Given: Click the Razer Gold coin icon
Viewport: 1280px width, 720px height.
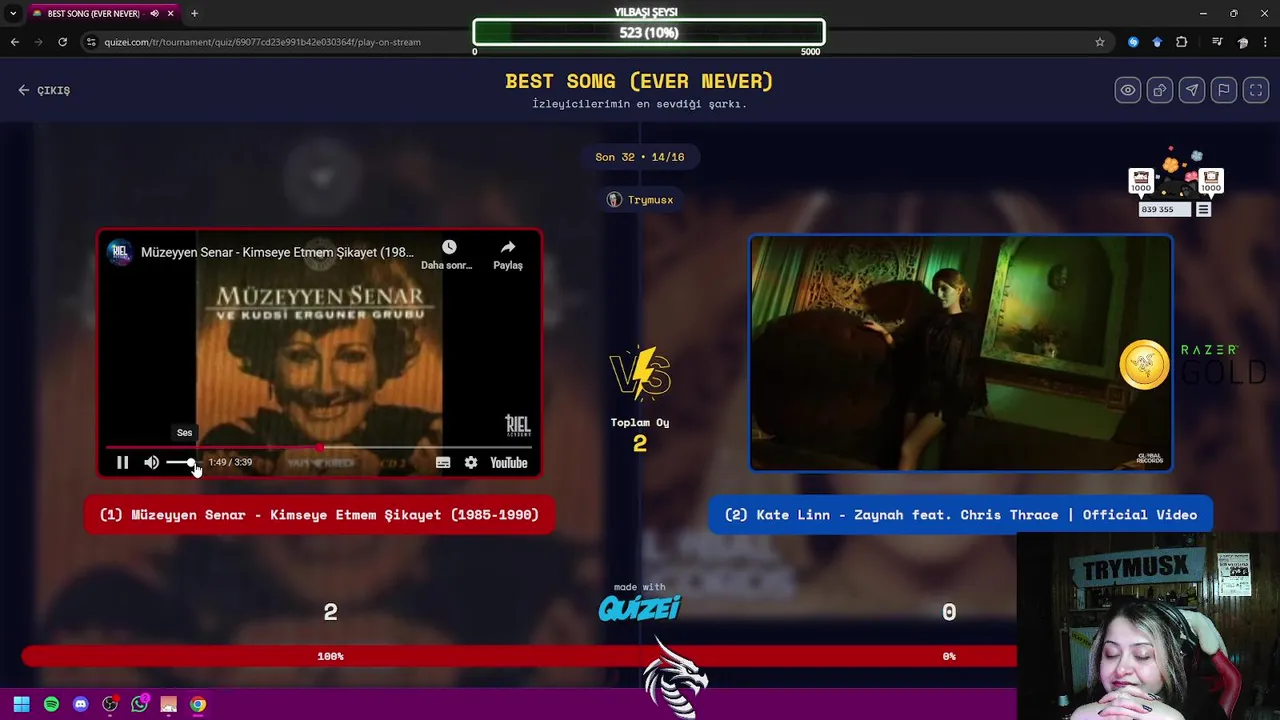Looking at the screenshot, I should click(1144, 364).
